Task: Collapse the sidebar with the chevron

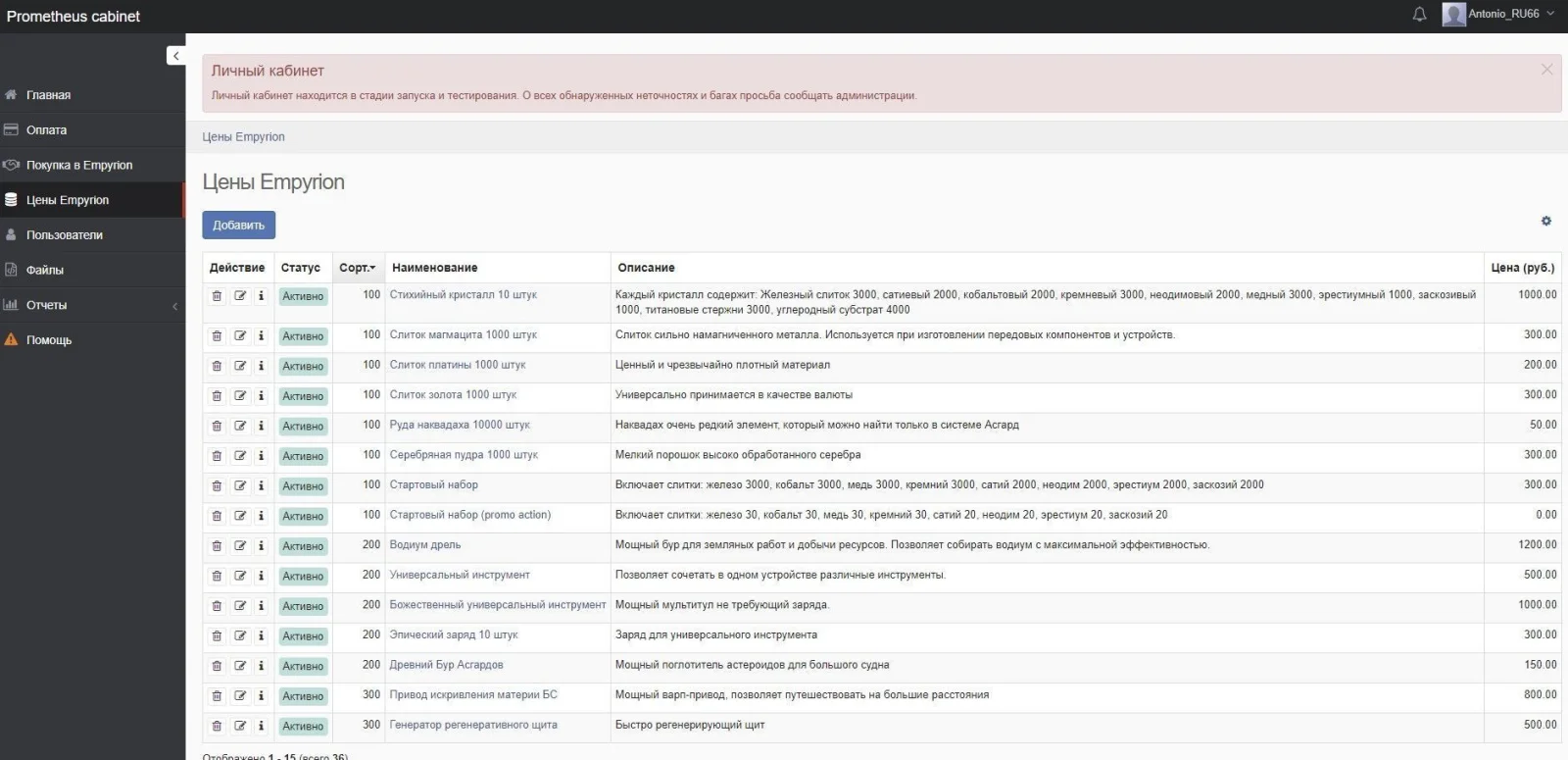Action: pyautogui.click(x=175, y=56)
